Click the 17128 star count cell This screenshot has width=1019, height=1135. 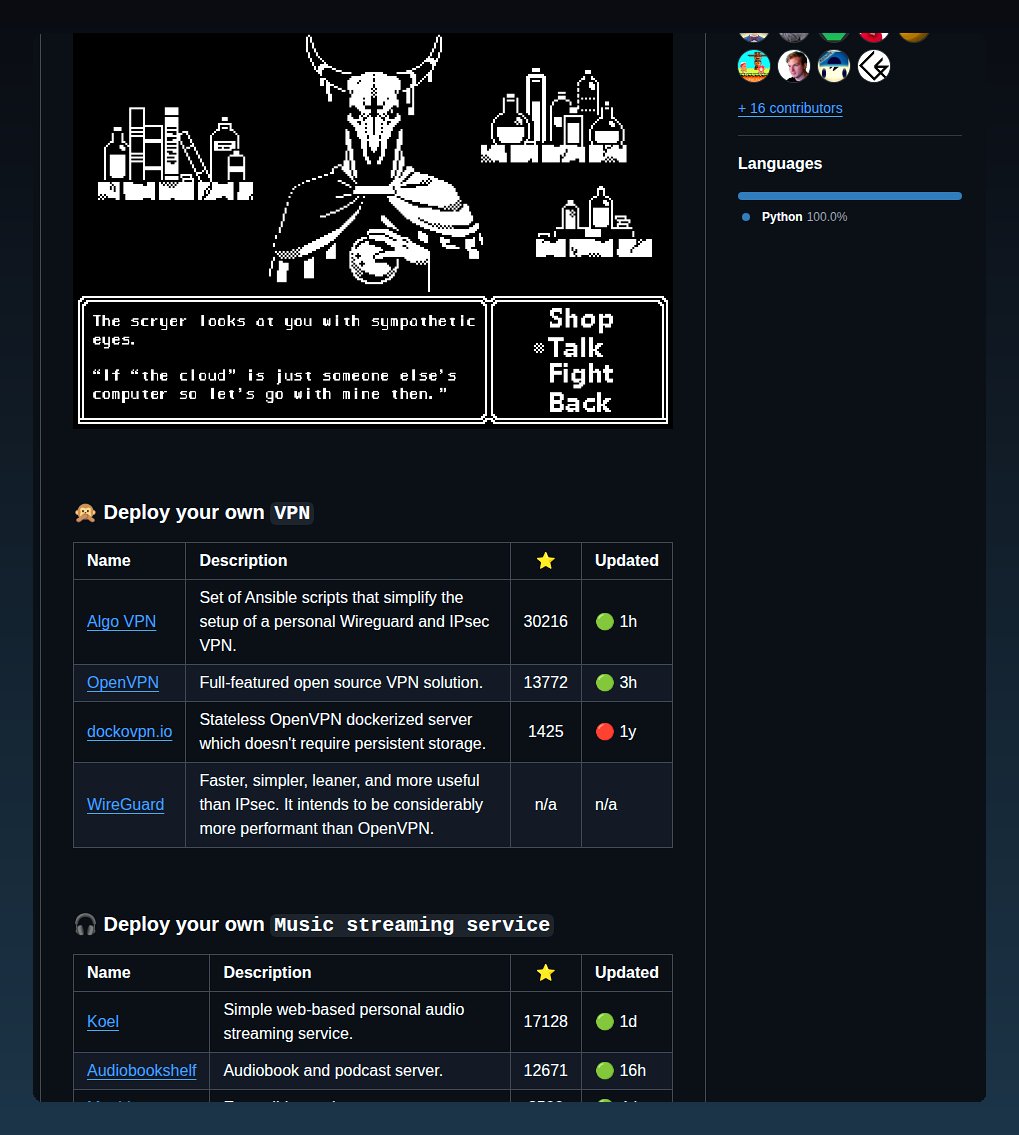click(x=546, y=1021)
